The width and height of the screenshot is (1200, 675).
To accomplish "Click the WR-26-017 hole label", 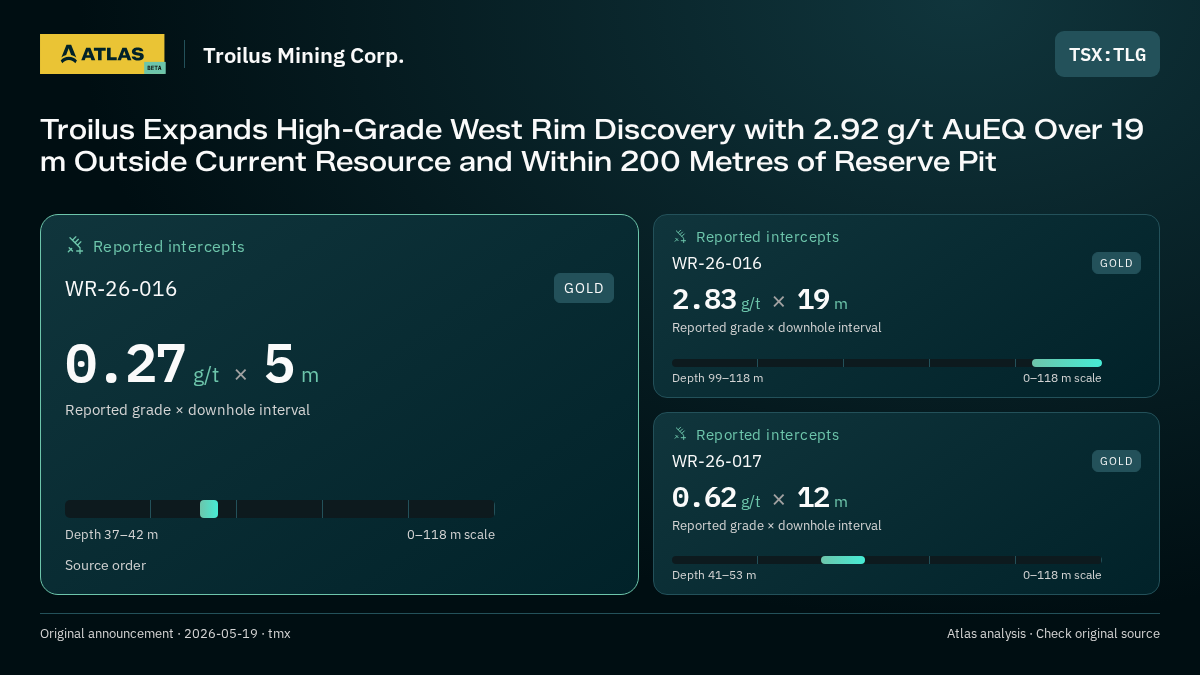I will (717, 461).
